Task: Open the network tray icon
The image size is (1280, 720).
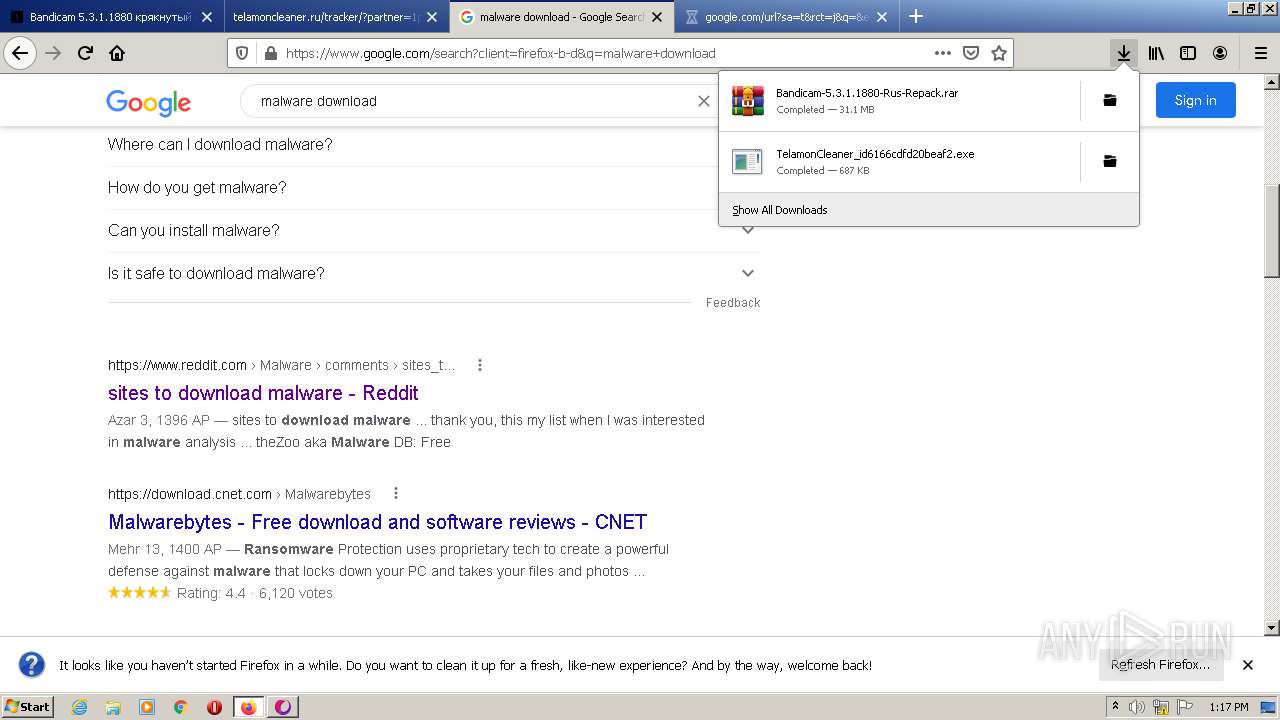Action: 1161,707
